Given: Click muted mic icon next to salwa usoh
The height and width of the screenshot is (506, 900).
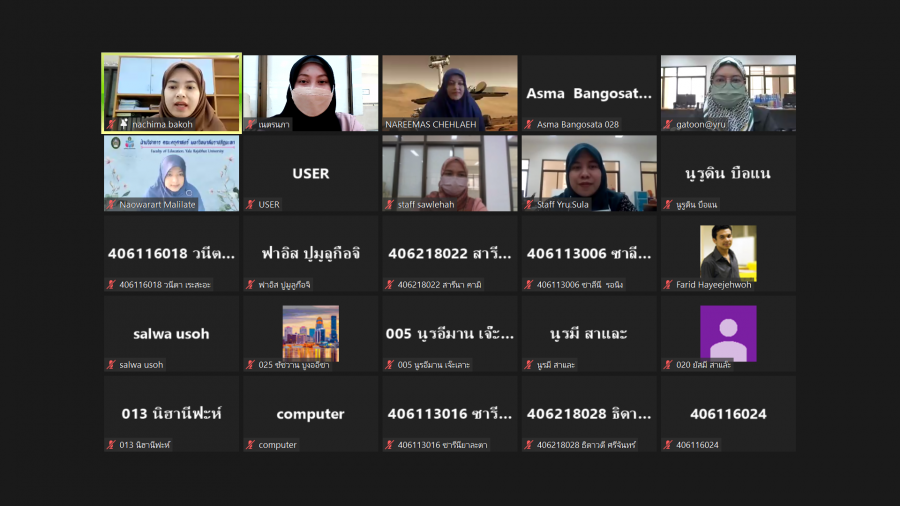Looking at the screenshot, I should pos(111,364).
